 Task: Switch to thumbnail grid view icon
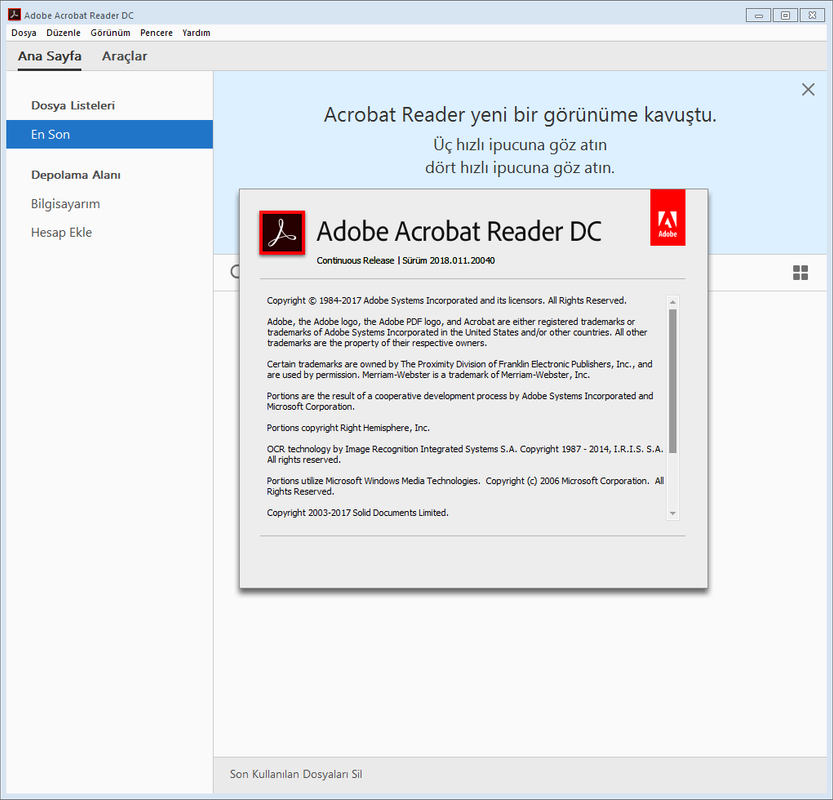tap(800, 273)
